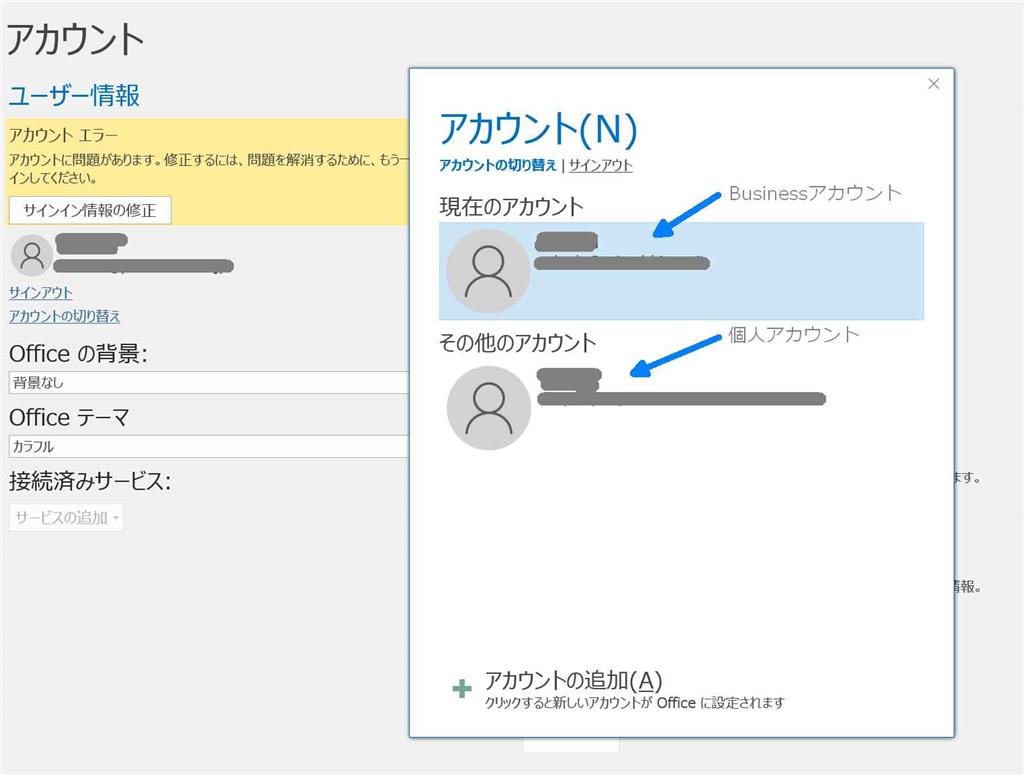Click サインアウト link in the dialog

click(x=600, y=165)
